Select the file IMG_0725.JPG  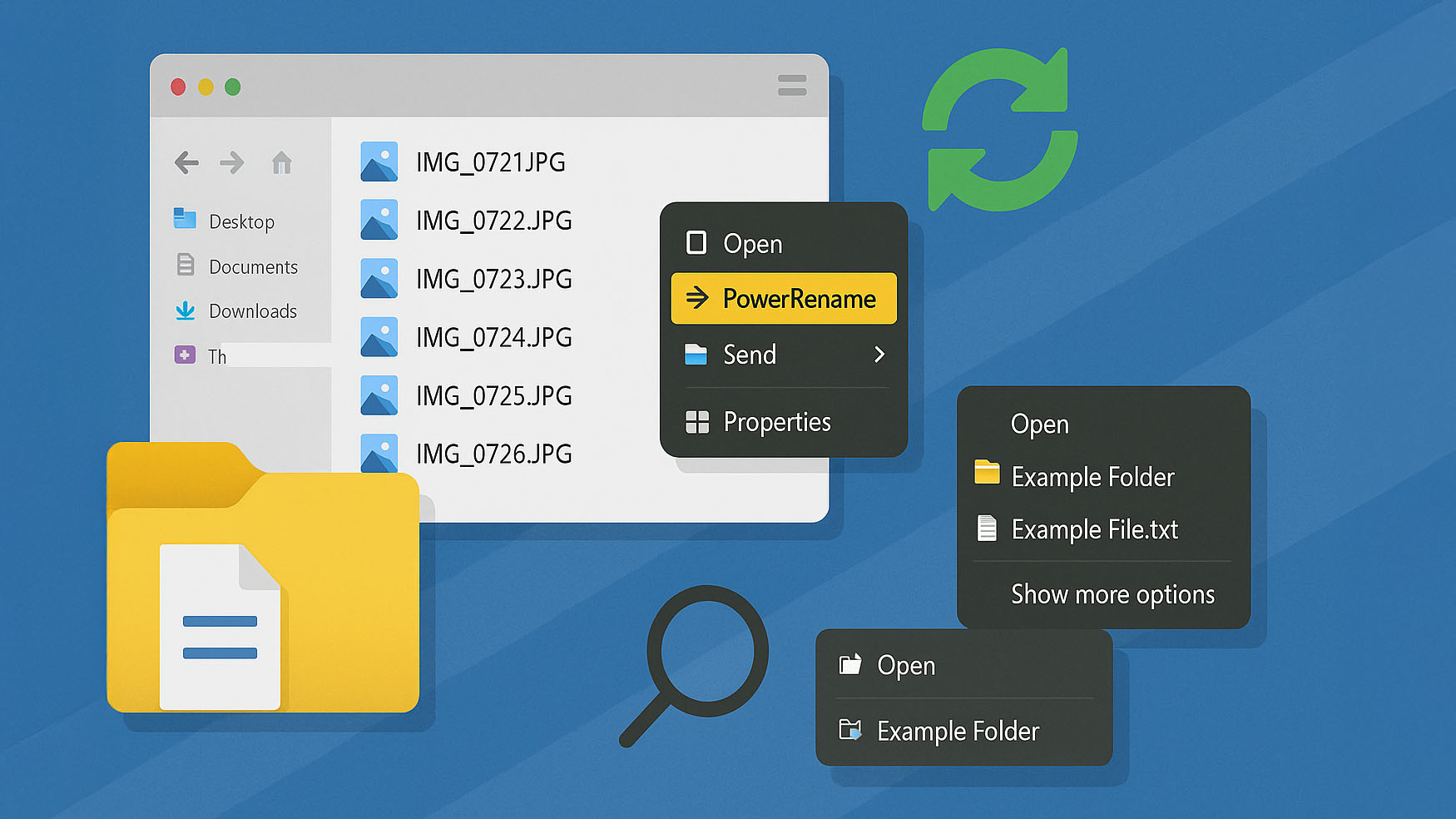[x=493, y=395]
